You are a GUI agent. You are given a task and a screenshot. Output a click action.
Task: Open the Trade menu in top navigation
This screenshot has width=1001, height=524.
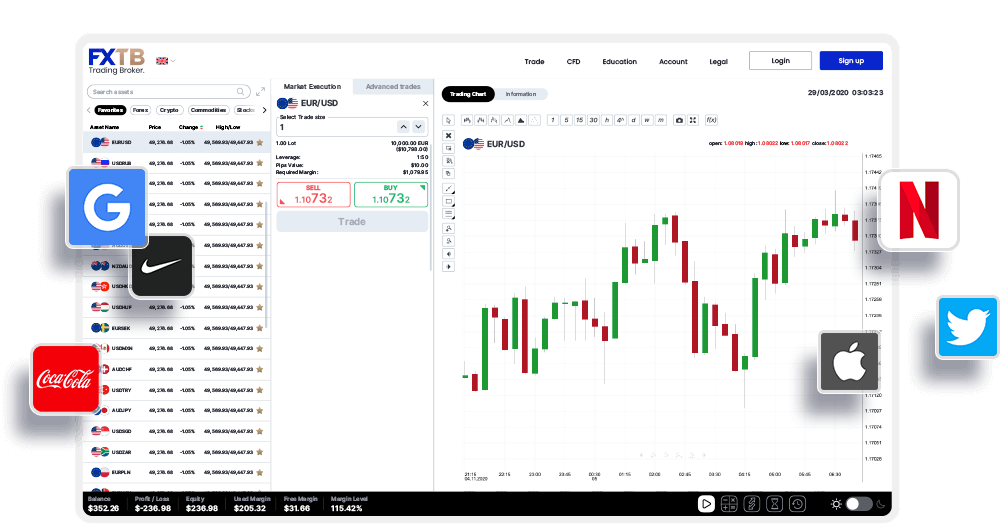pyautogui.click(x=534, y=62)
